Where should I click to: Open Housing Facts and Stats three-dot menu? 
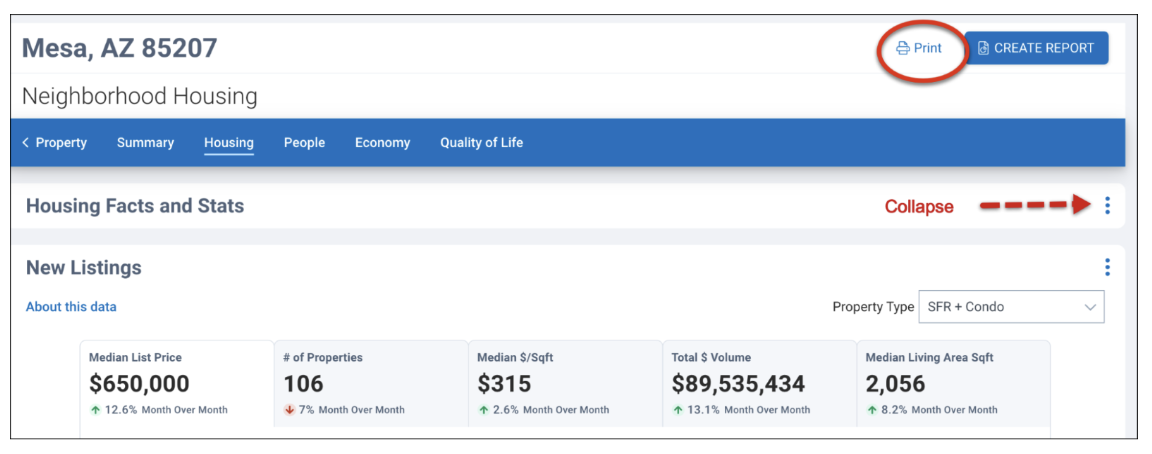point(1107,206)
